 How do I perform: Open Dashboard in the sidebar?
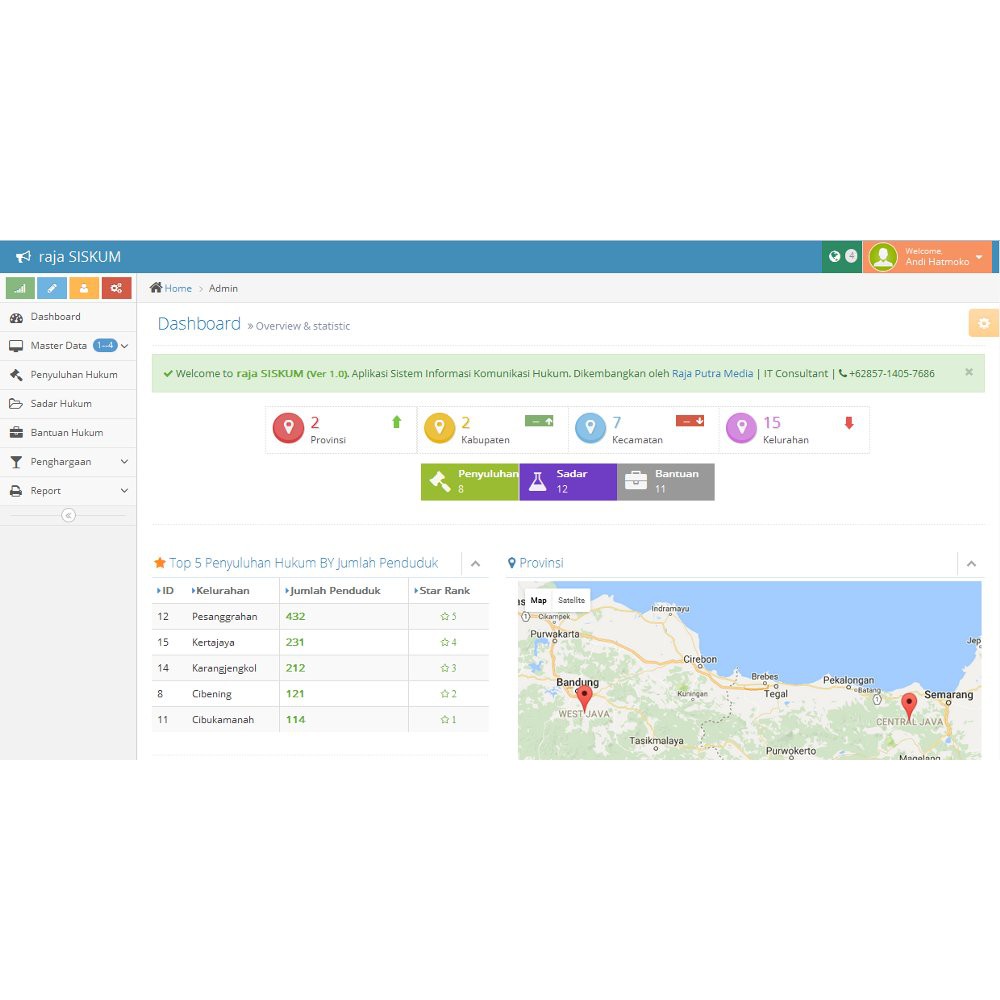pos(68,317)
